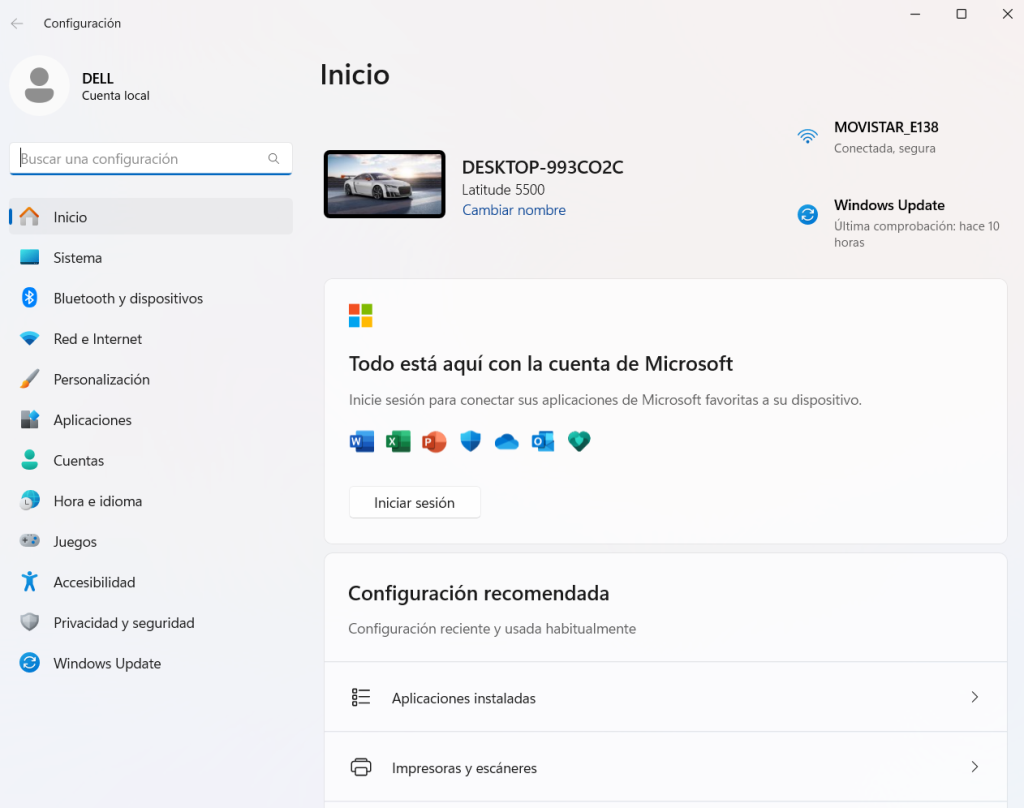Click the Impresoras y escáneres printer icon
Viewport: 1024px width, 808px height.
coord(361,767)
